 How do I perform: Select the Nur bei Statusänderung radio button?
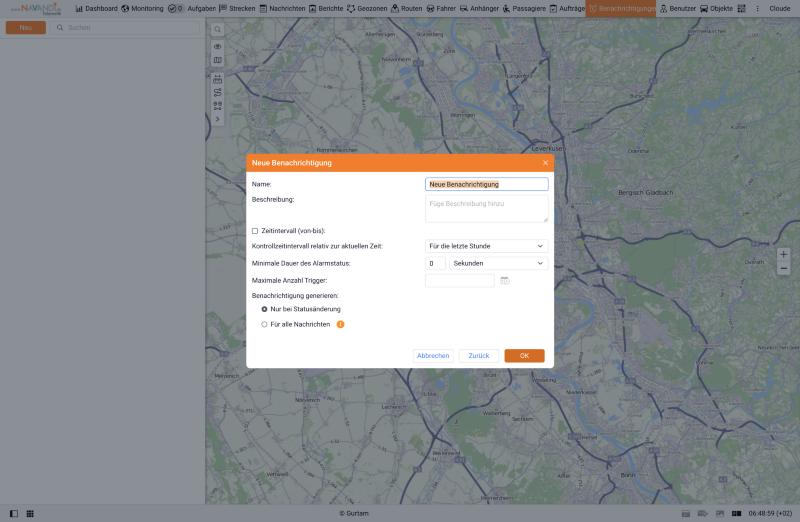(x=264, y=309)
